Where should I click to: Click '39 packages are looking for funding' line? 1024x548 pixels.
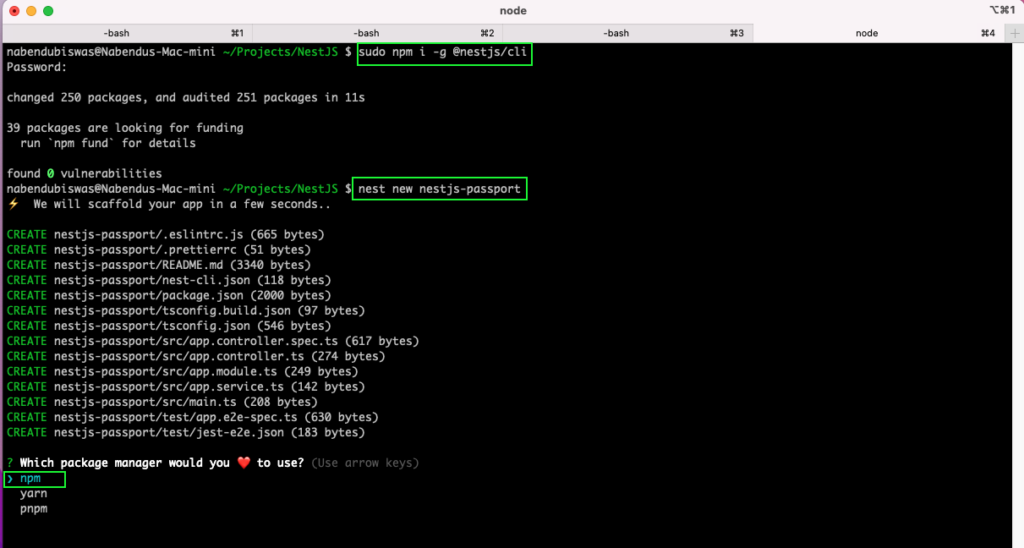click(125, 128)
